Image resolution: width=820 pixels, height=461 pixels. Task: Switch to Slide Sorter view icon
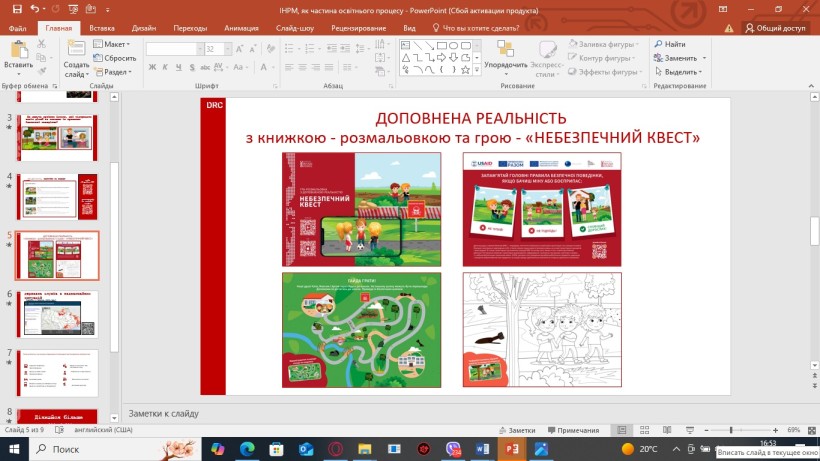644,430
